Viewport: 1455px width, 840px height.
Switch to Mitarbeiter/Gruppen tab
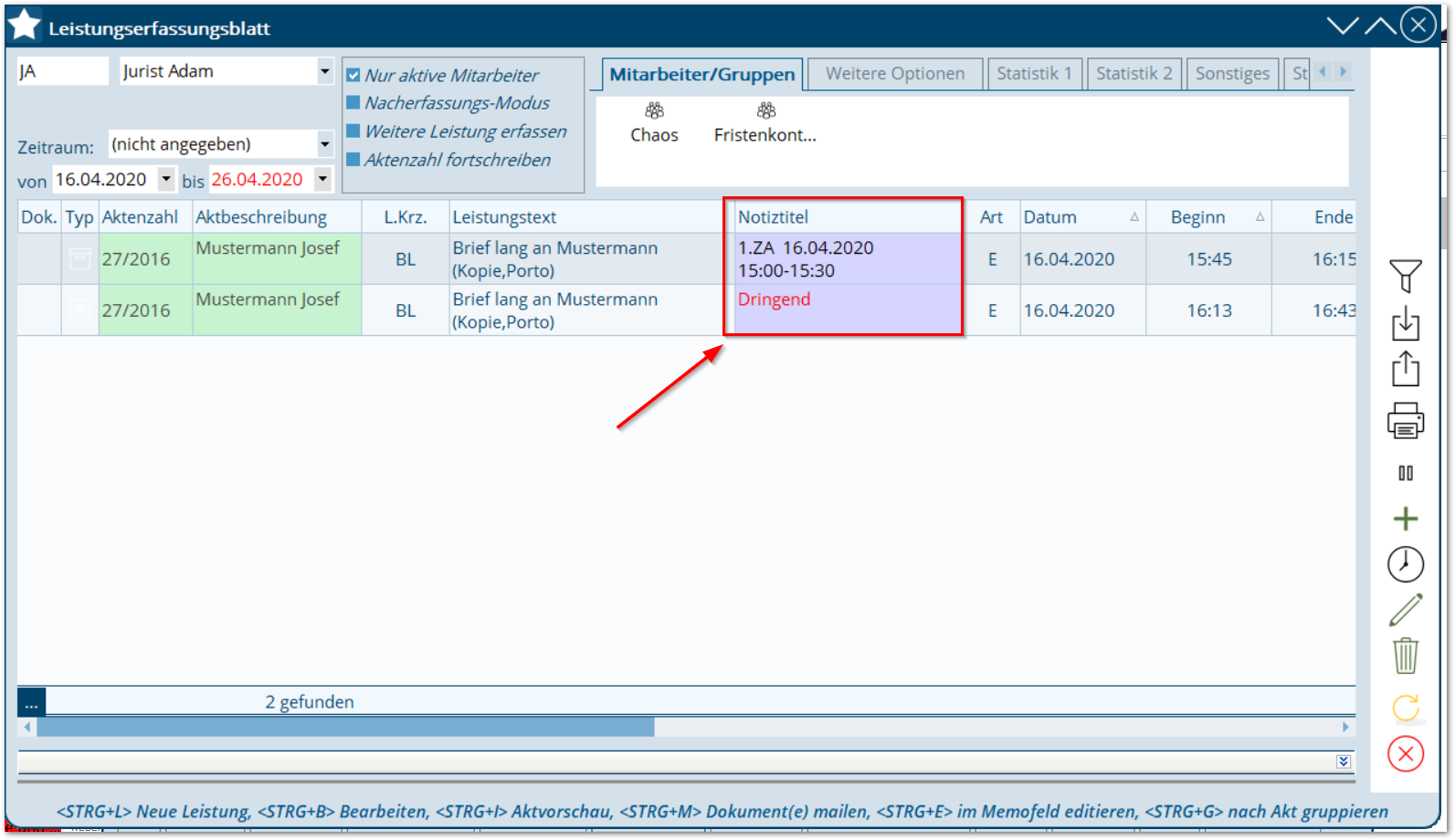701,74
